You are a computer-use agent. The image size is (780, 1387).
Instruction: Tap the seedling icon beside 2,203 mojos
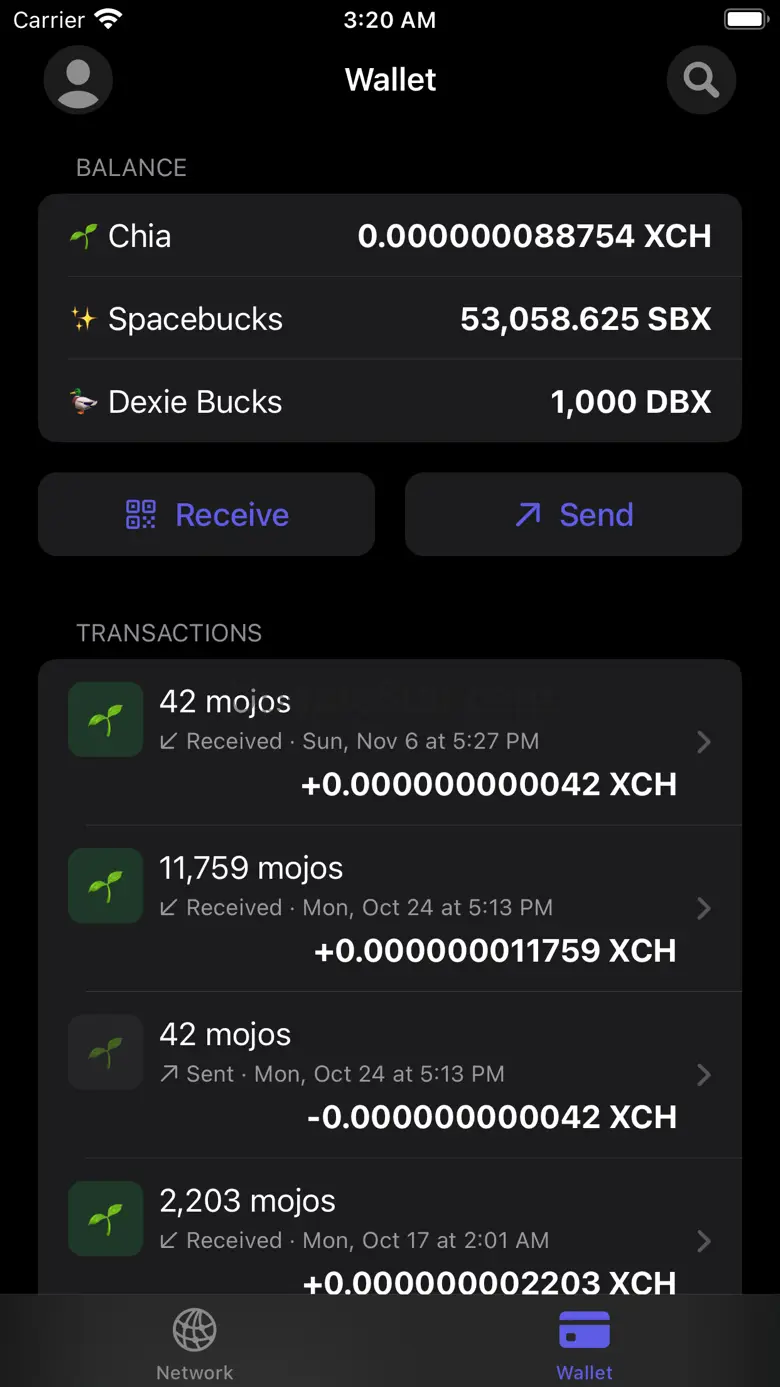pos(105,1218)
